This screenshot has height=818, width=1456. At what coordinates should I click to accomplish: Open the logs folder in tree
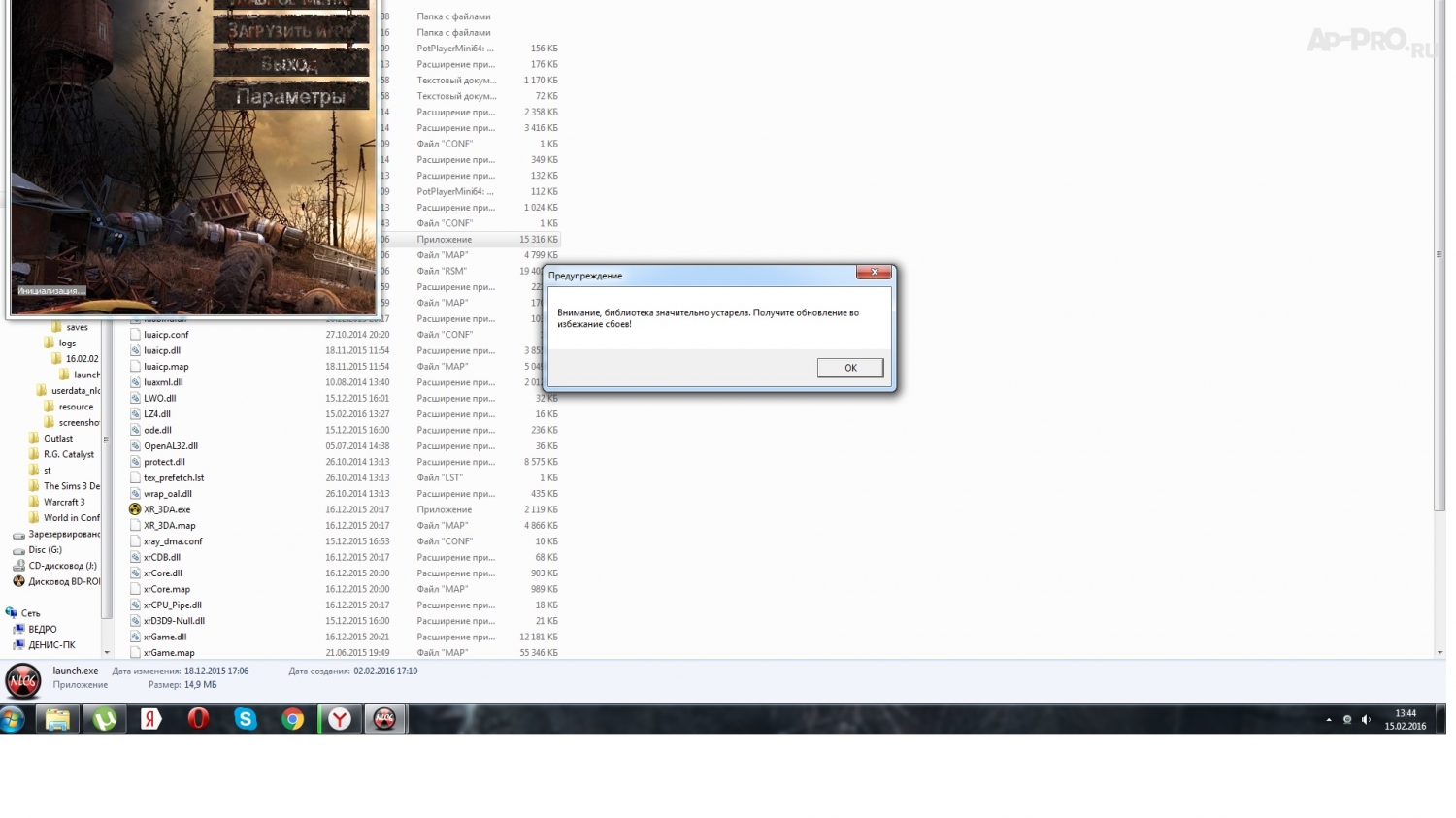point(60,343)
